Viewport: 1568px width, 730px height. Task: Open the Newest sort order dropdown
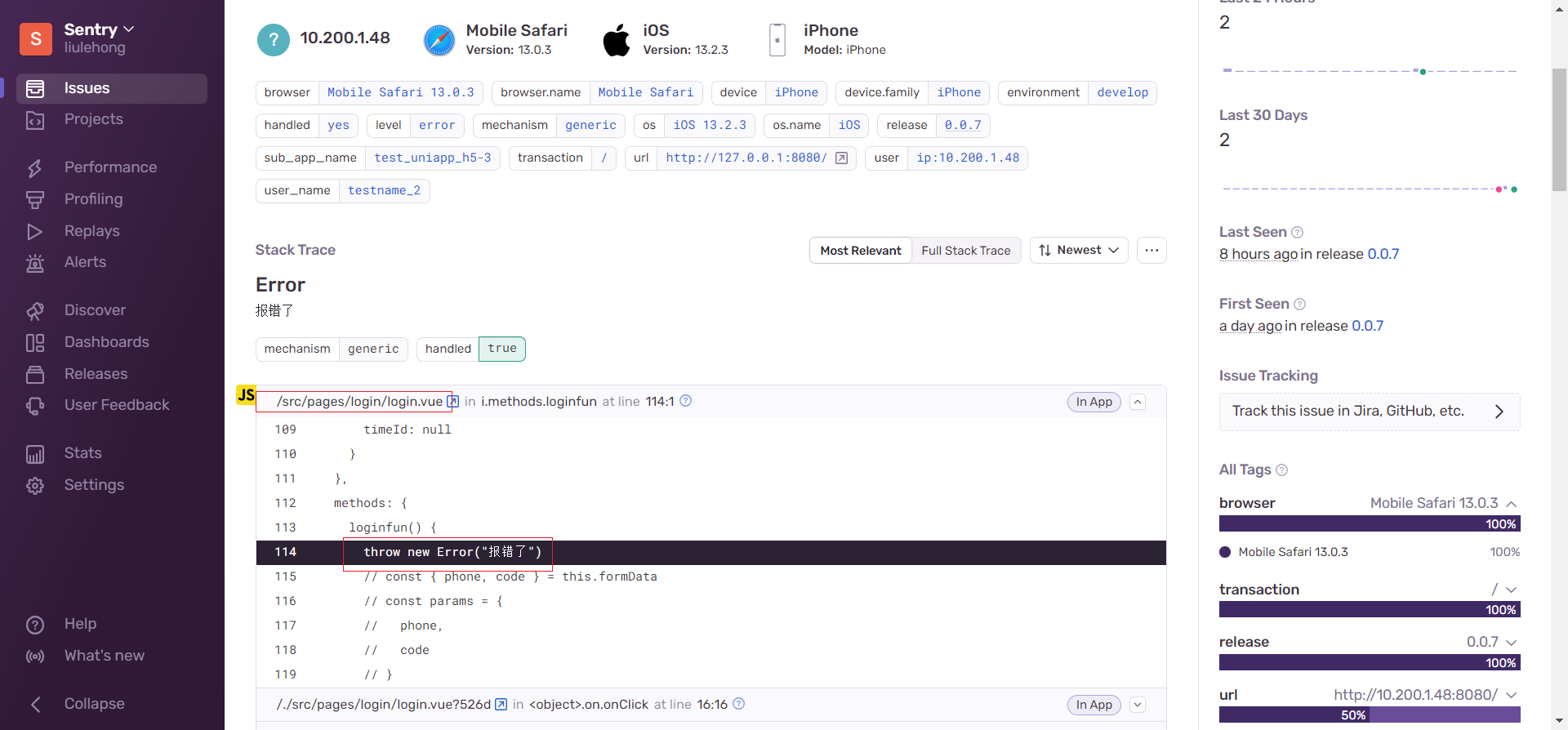pos(1079,251)
